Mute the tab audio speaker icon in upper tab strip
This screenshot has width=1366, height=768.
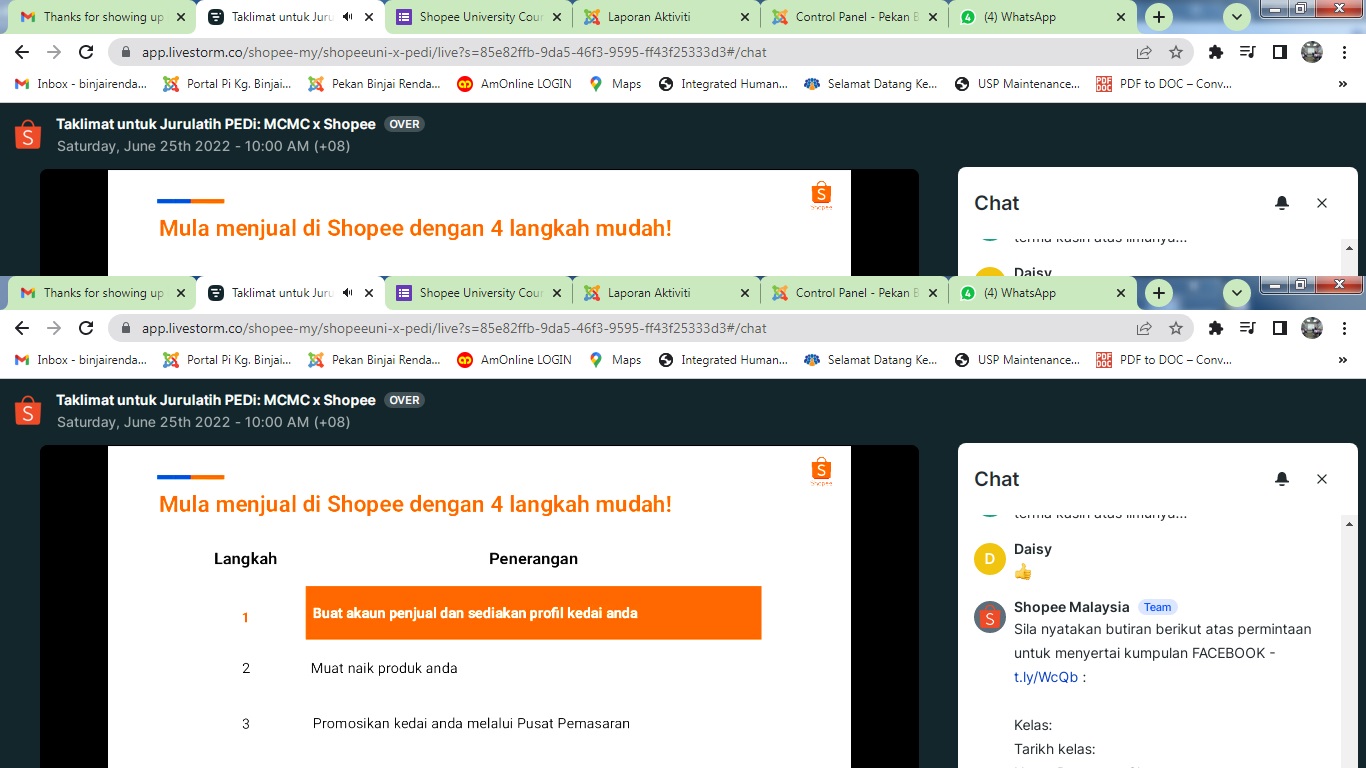(348, 17)
